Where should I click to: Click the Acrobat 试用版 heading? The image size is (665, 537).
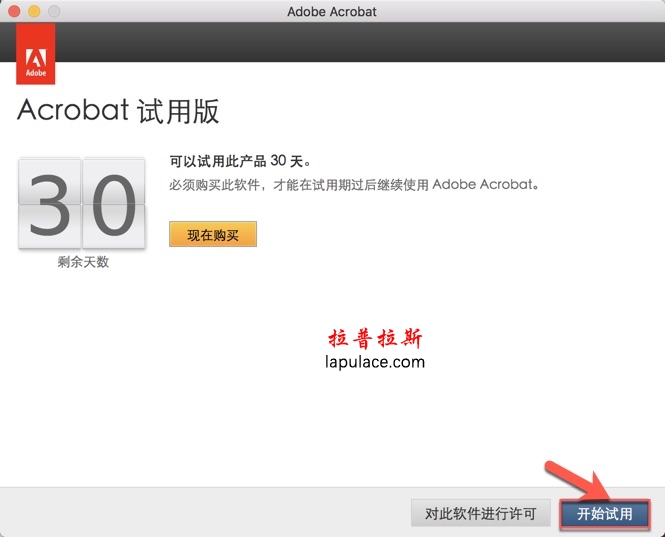click(x=118, y=111)
